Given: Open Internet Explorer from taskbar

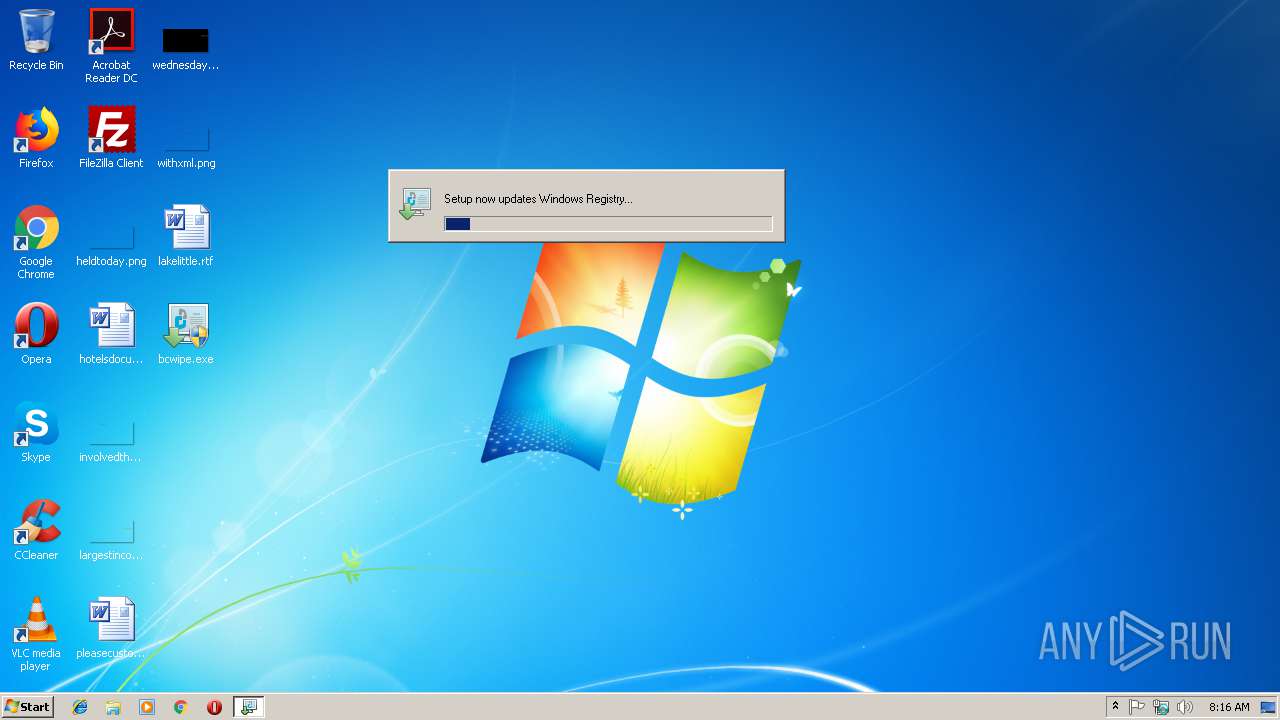Looking at the screenshot, I should (80, 707).
